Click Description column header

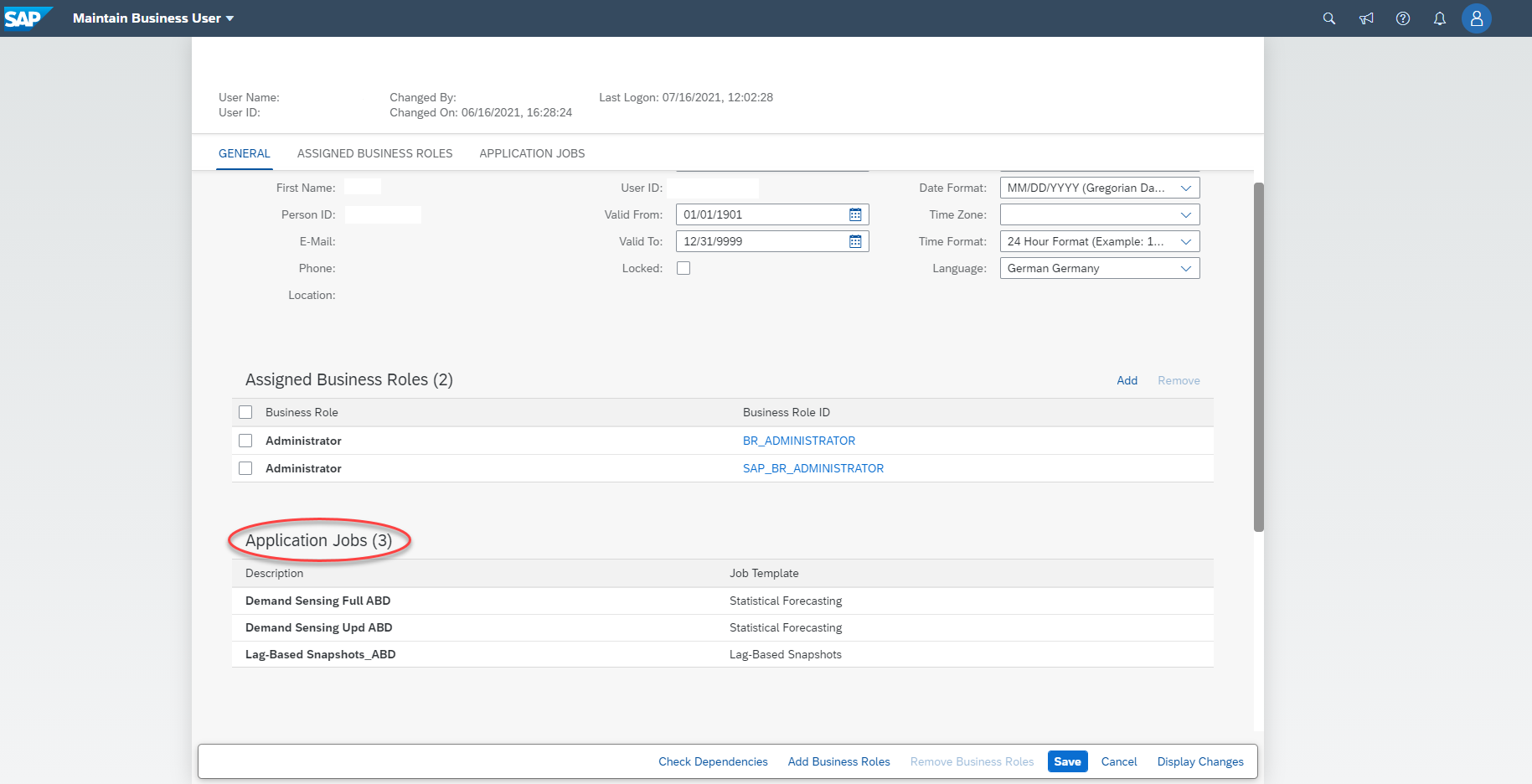click(x=274, y=573)
